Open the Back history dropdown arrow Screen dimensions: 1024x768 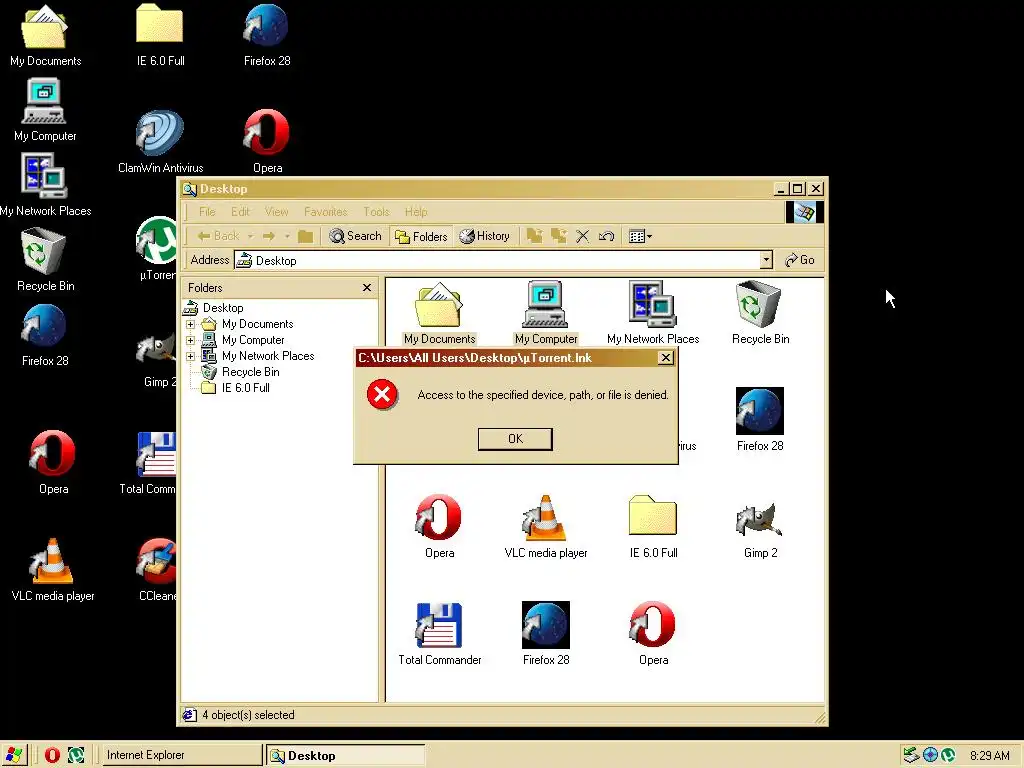coord(250,236)
